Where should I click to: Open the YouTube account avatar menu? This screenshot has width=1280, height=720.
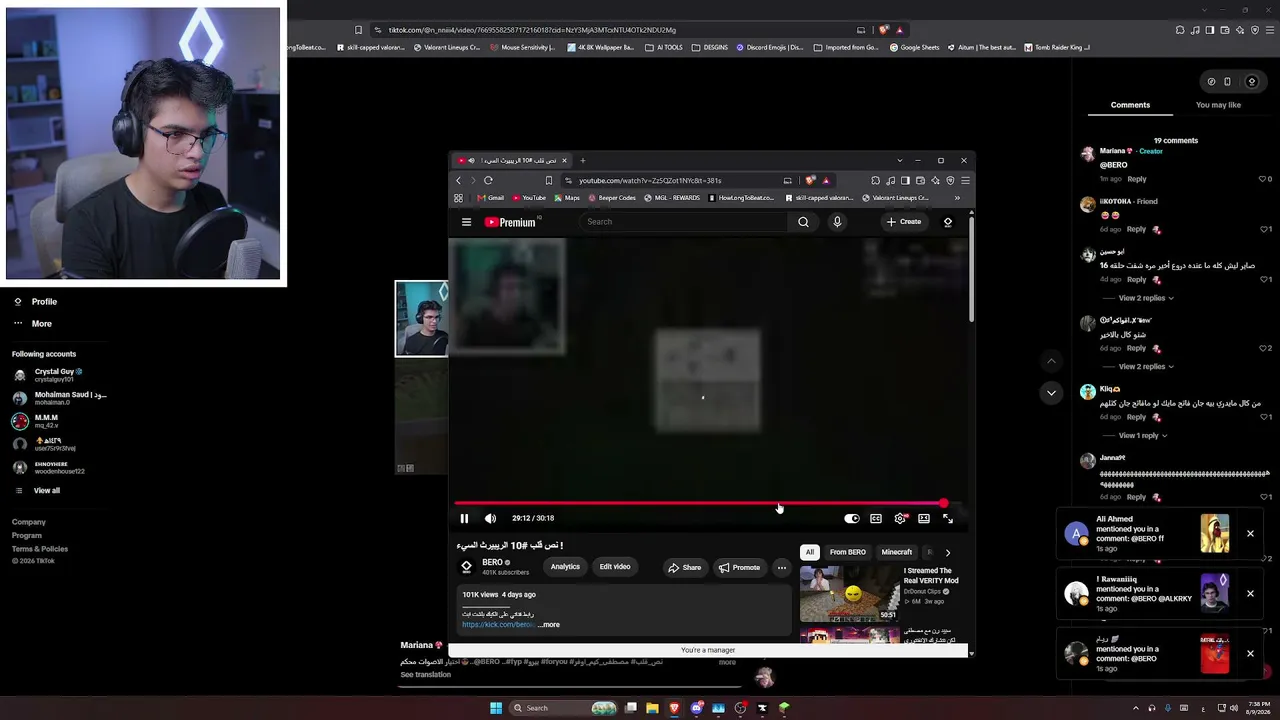coord(948,222)
